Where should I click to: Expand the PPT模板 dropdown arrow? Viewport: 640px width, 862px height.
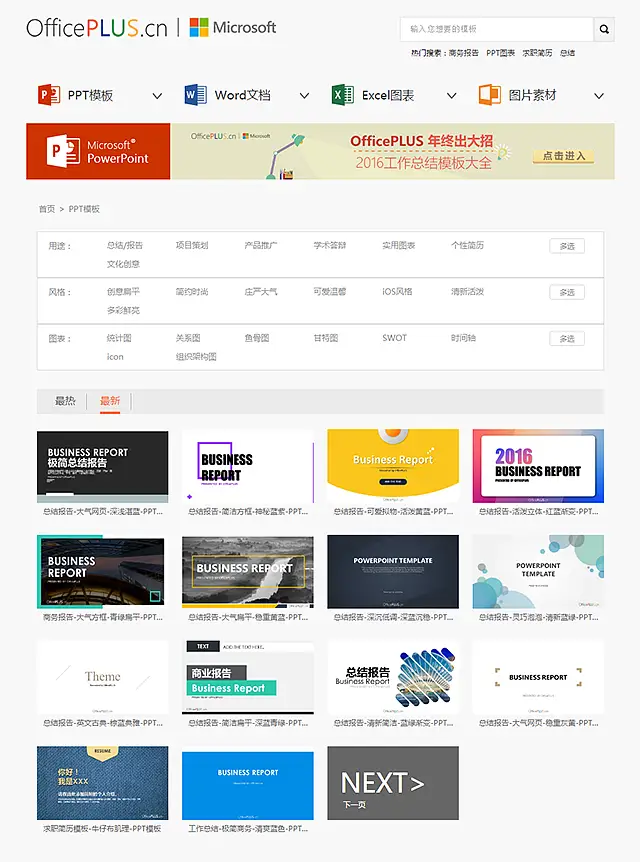tap(157, 96)
